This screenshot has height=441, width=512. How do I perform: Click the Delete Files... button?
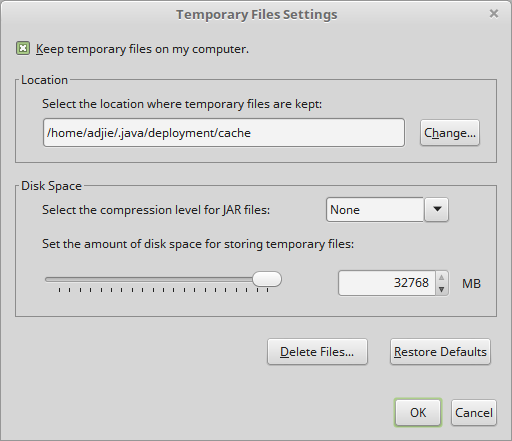(317, 352)
